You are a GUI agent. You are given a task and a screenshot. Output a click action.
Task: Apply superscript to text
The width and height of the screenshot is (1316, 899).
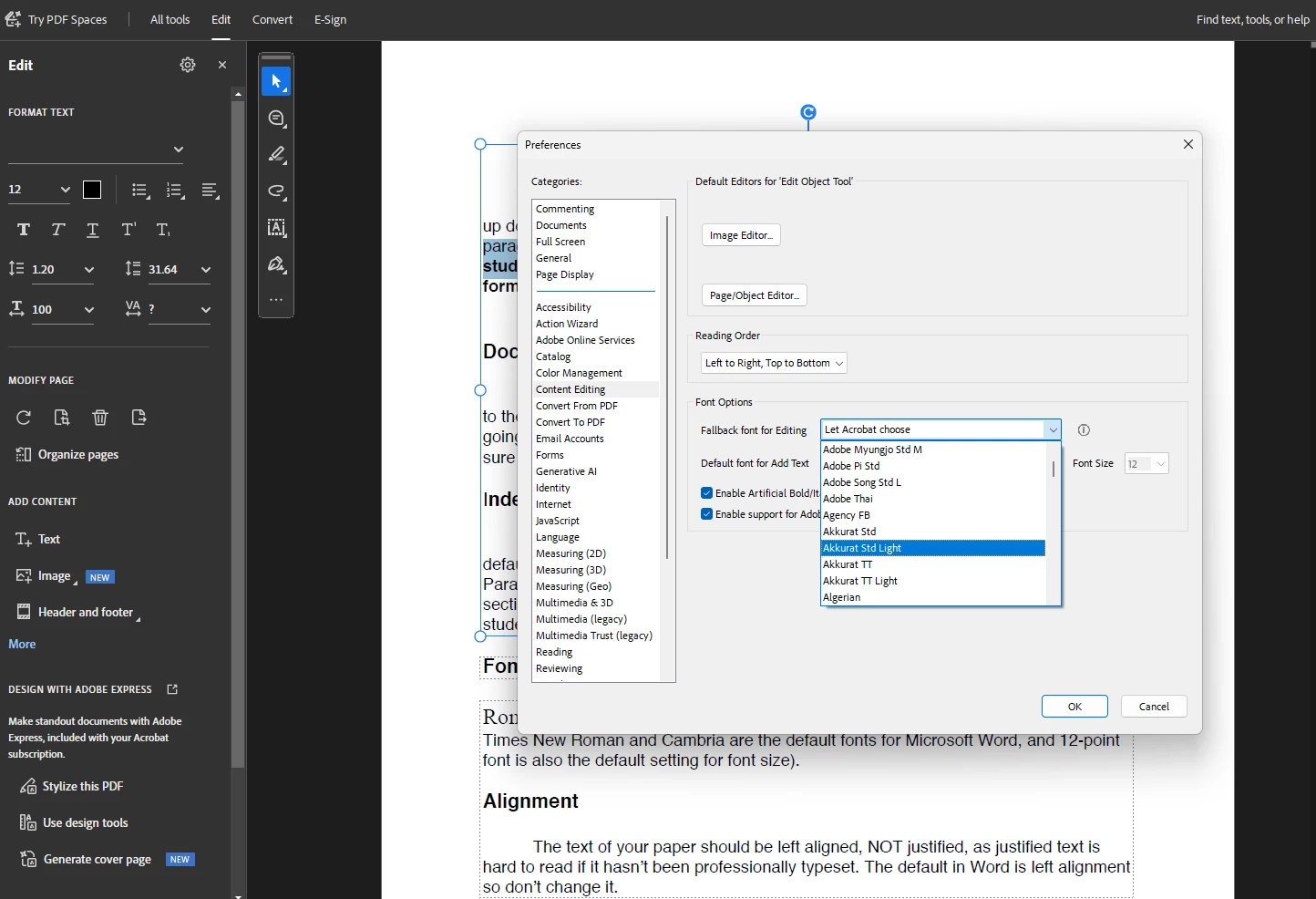(x=129, y=230)
